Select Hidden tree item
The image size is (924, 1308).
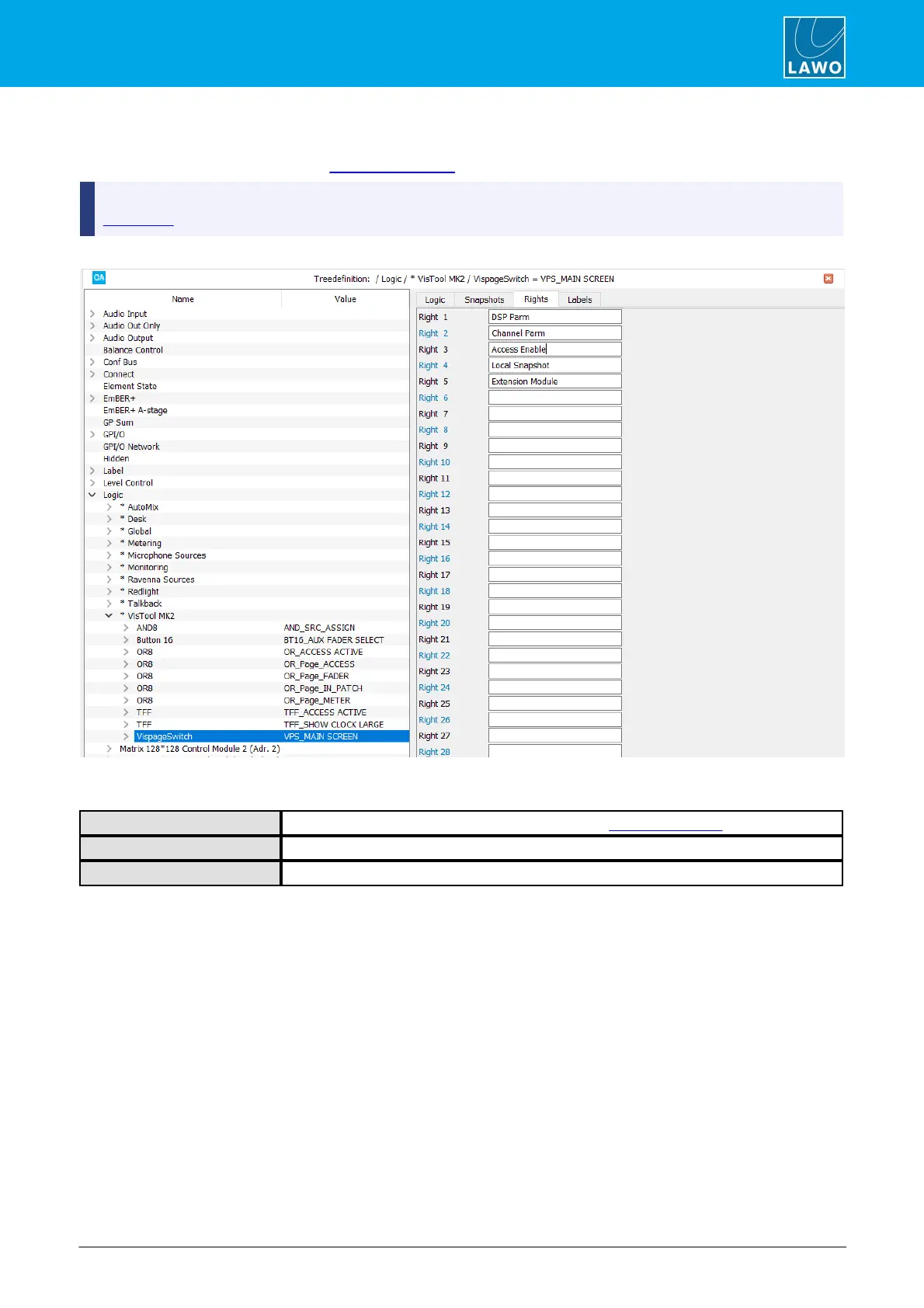116,458
